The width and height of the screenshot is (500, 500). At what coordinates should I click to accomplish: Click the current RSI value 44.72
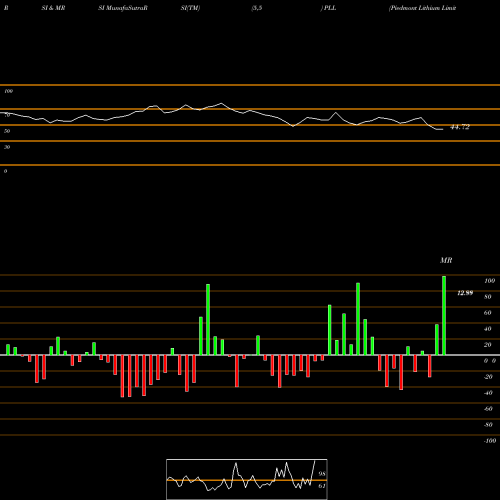[460, 127]
